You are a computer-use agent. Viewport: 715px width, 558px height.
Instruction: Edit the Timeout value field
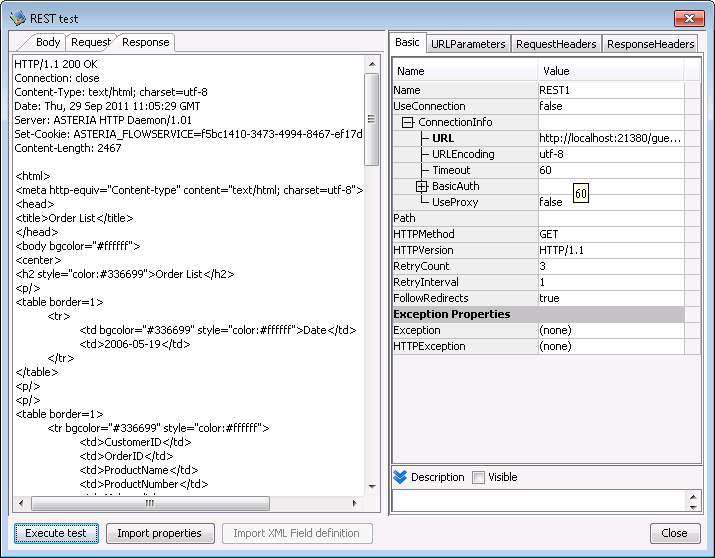tap(610, 170)
